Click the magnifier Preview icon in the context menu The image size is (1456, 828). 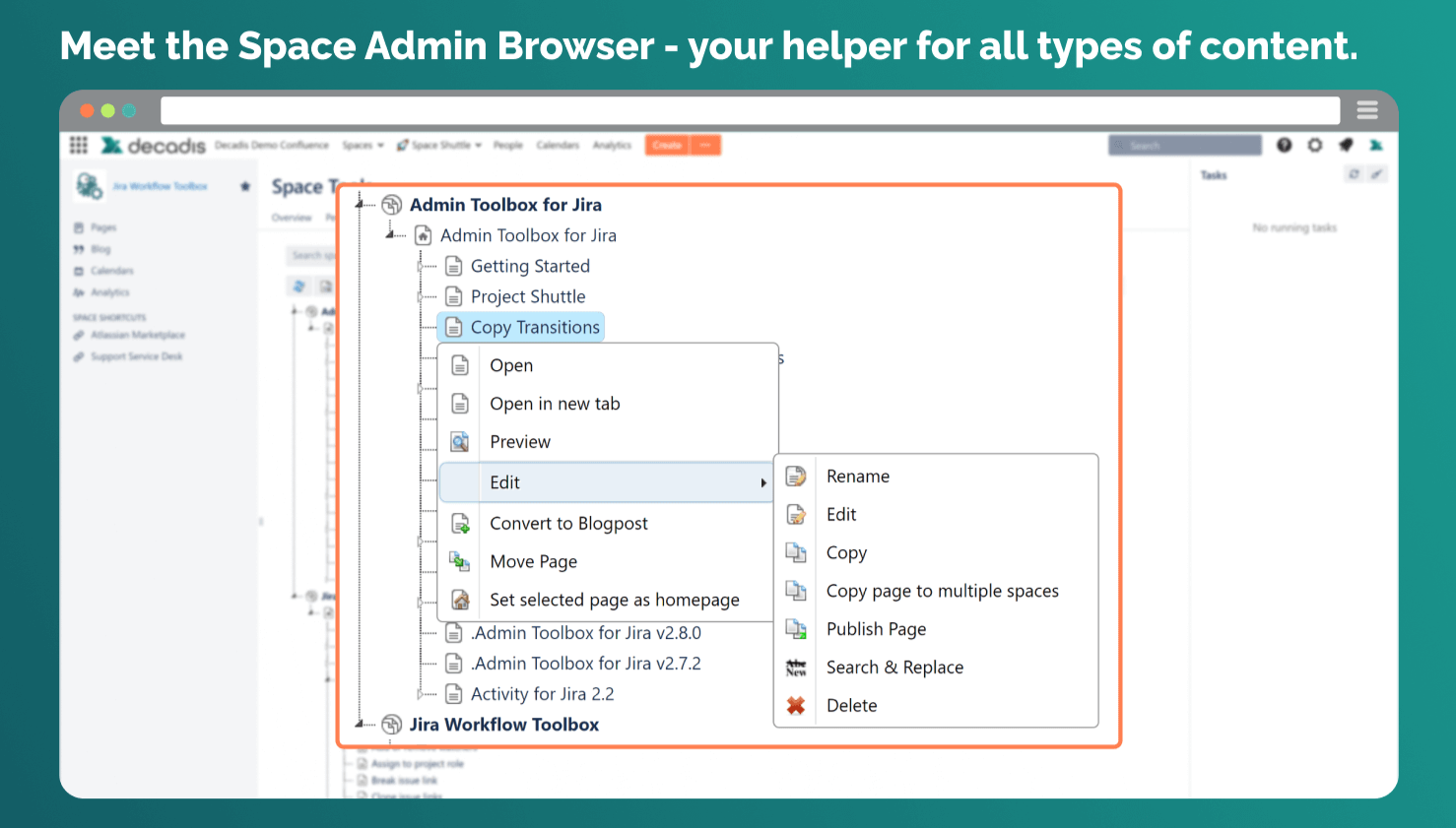[x=460, y=442]
